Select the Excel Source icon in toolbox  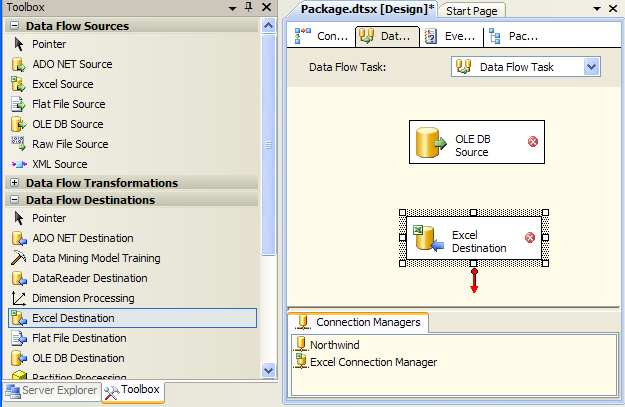(x=18, y=84)
